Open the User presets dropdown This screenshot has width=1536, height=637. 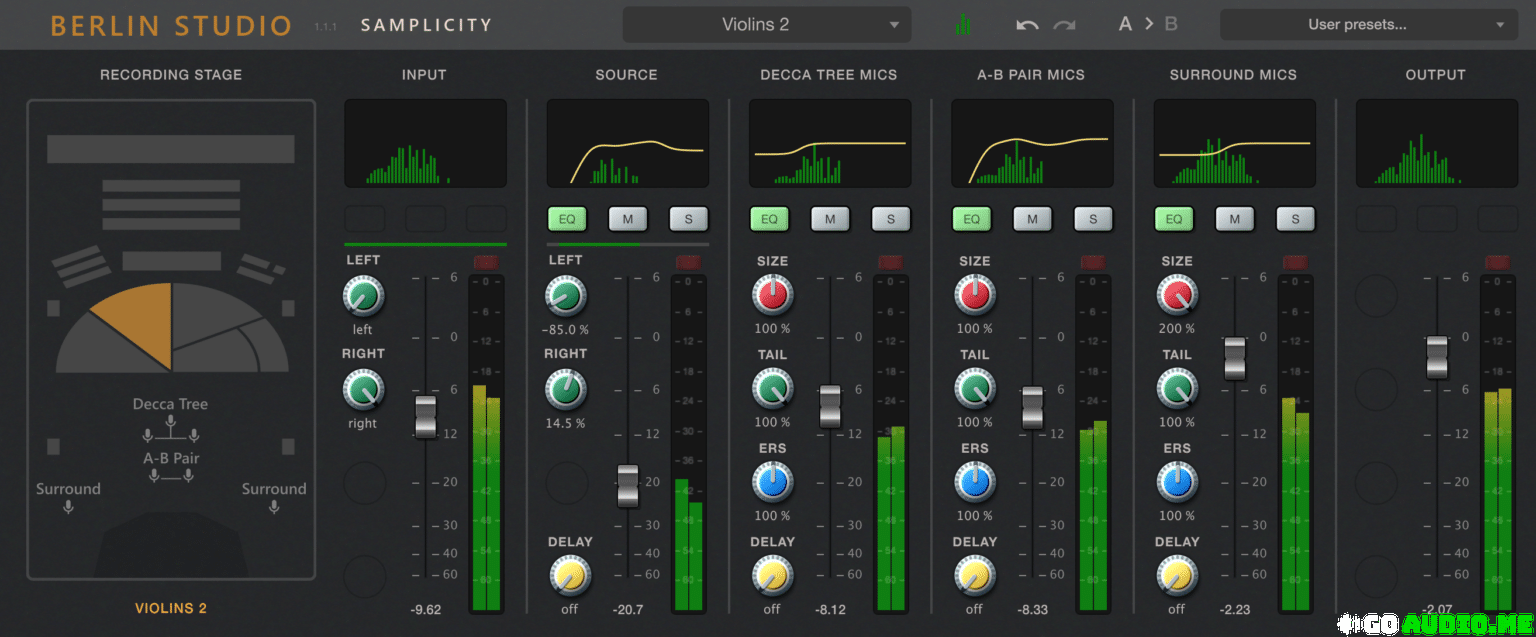point(1369,25)
